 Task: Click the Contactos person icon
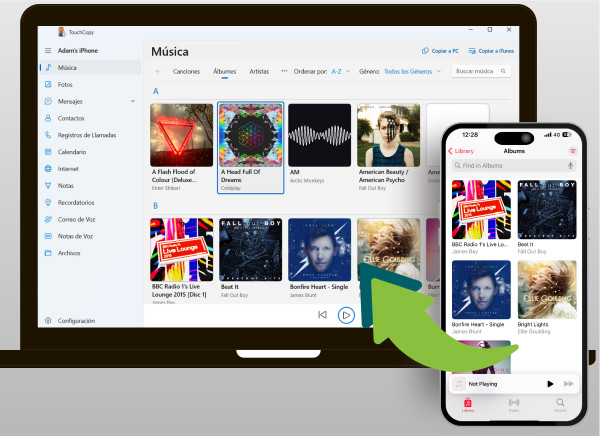(48, 118)
